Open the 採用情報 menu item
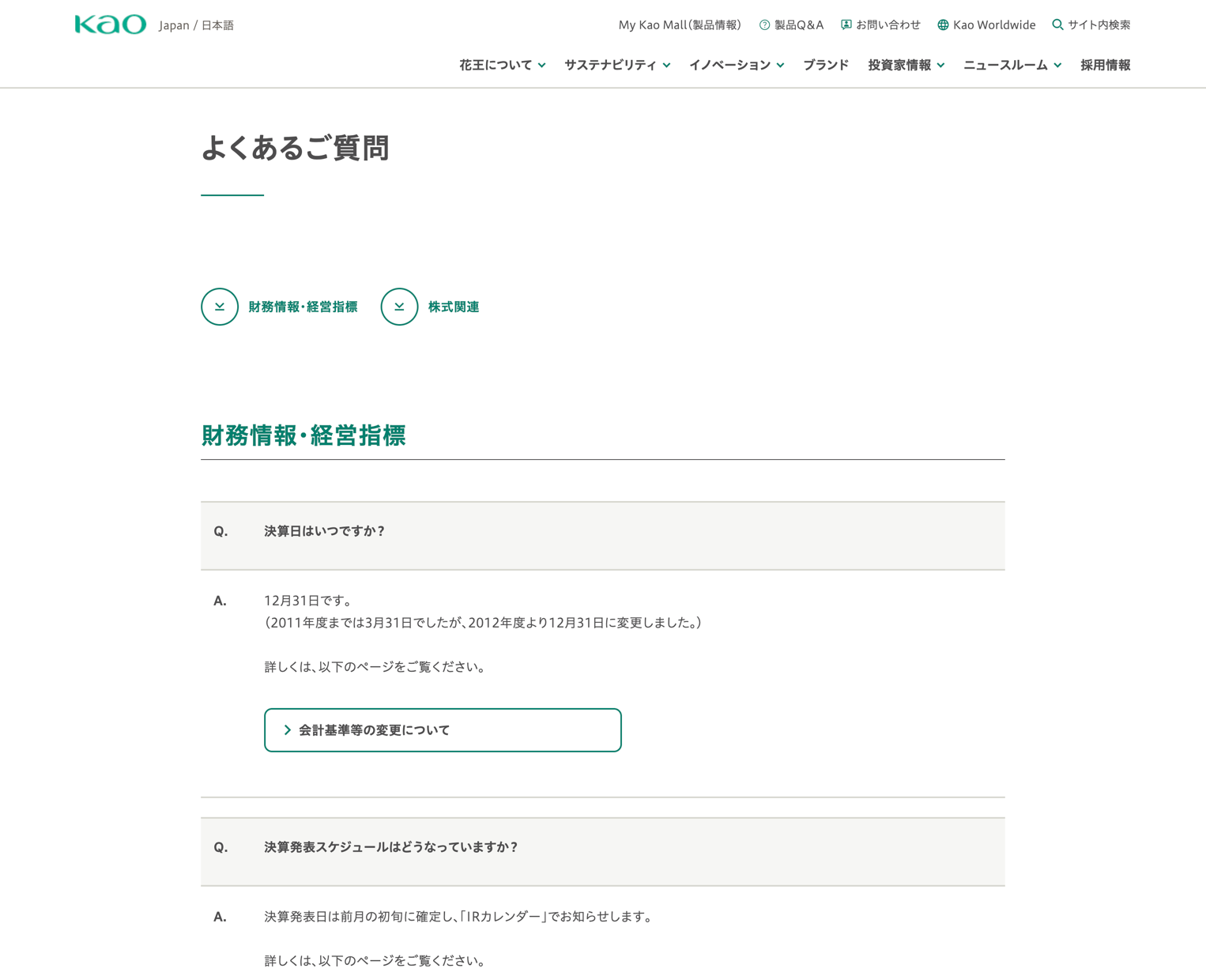This screenshot has height=980, width=1206. (1105, 65)
